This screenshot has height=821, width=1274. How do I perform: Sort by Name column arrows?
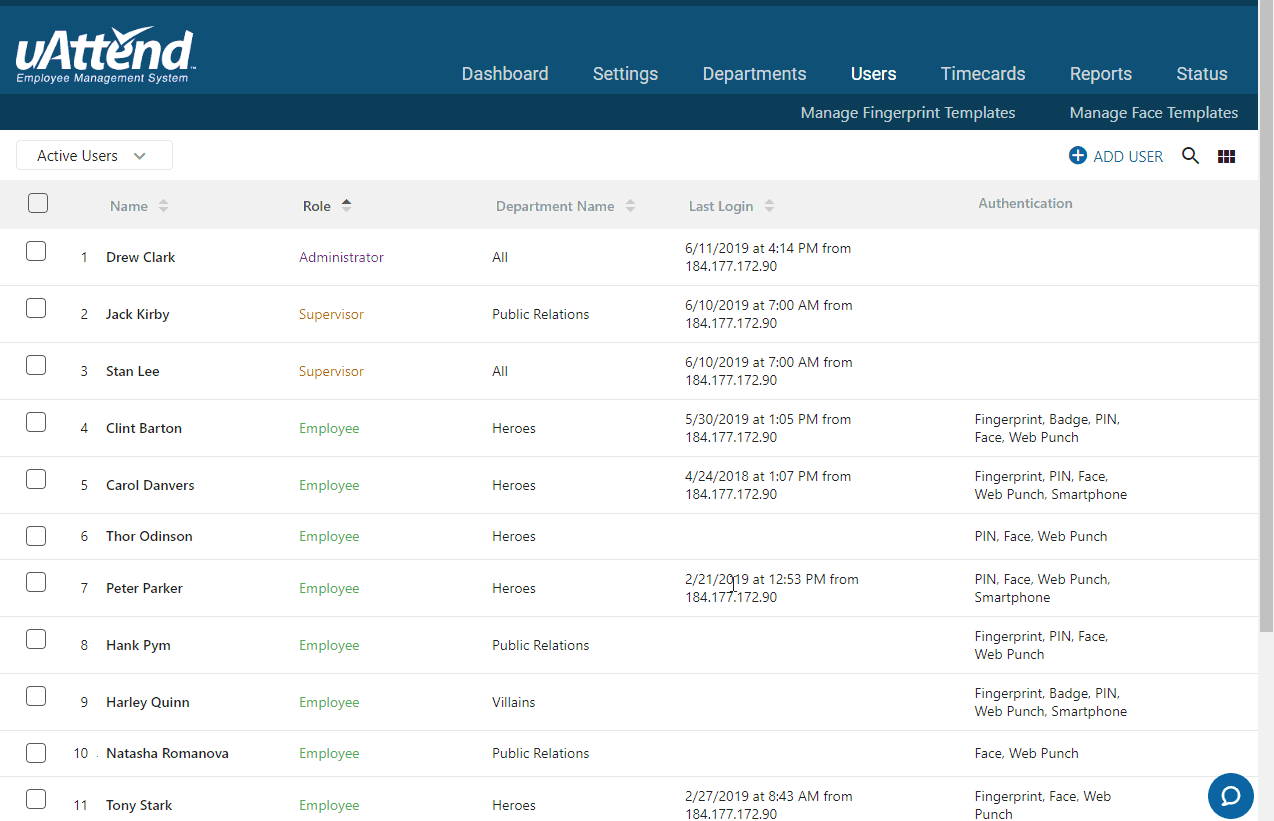[163, 206]
